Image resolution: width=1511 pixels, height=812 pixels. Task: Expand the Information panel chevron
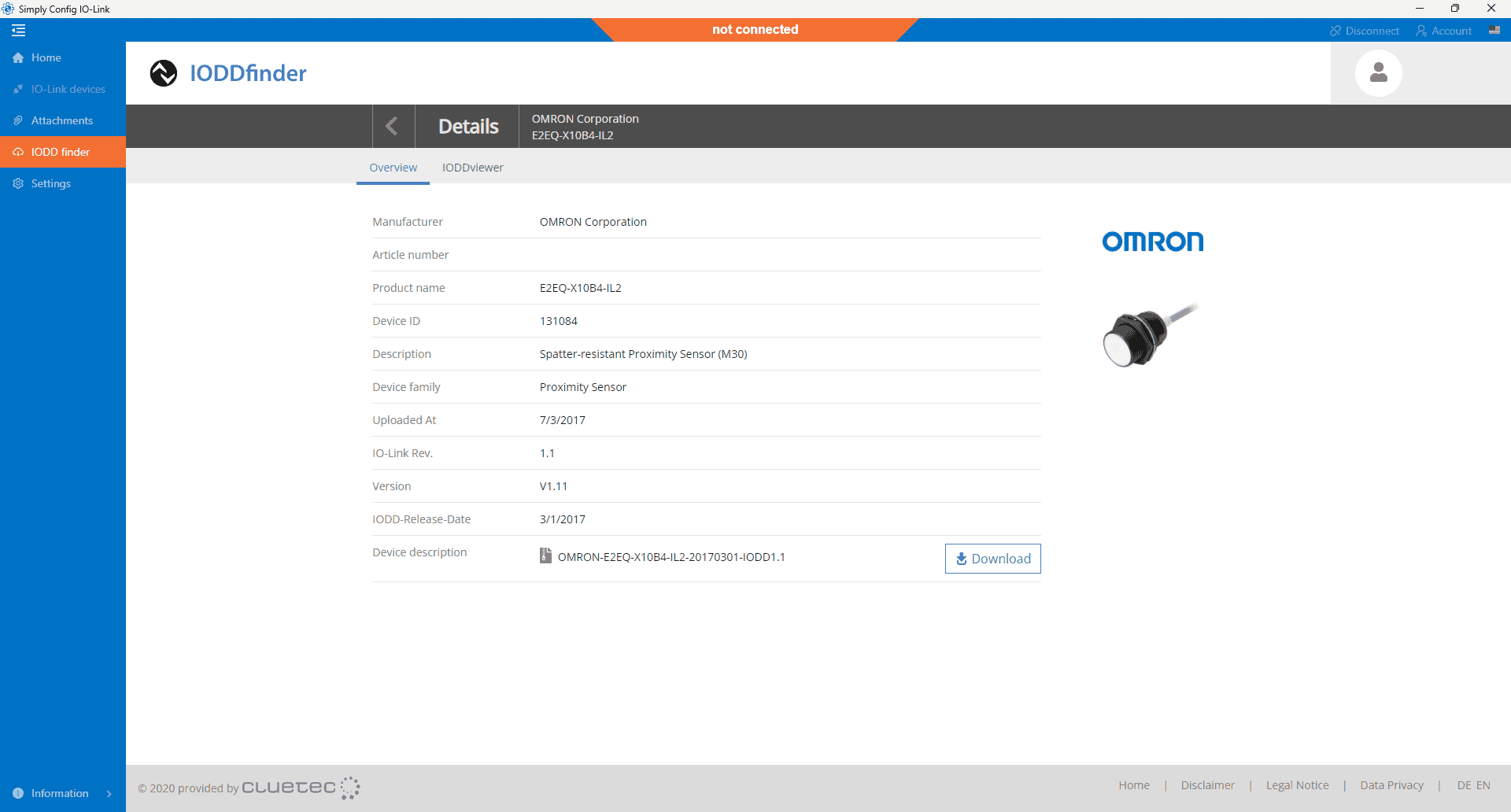(109, 793)
